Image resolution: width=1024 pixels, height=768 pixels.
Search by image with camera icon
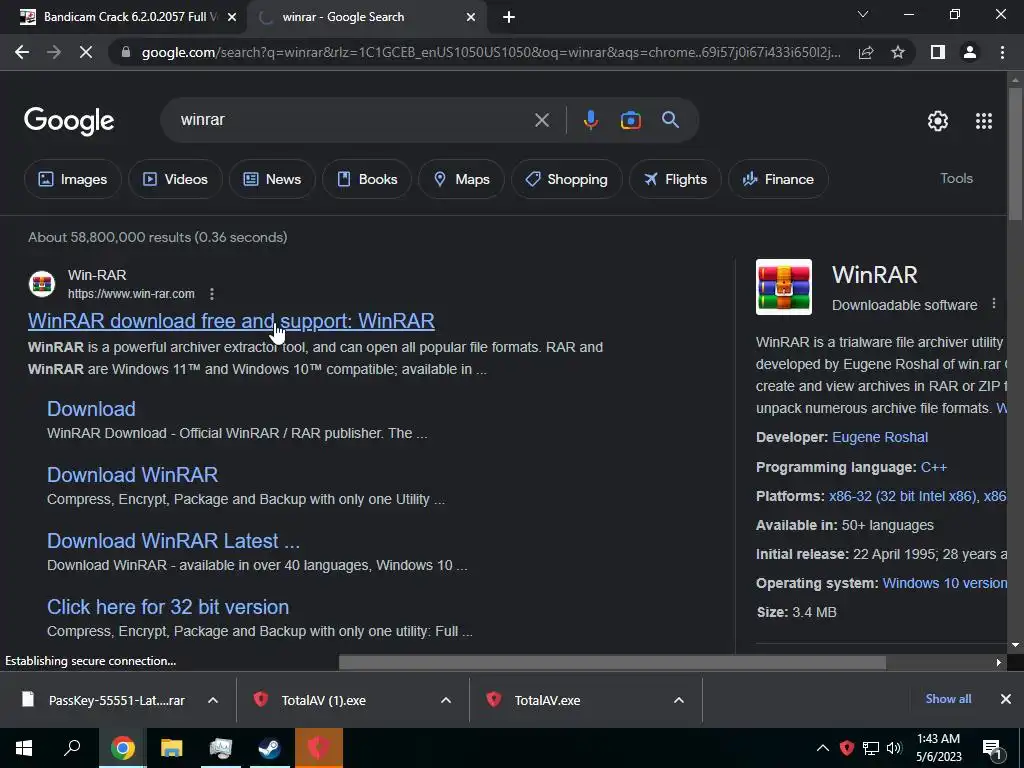pos(630,120)
